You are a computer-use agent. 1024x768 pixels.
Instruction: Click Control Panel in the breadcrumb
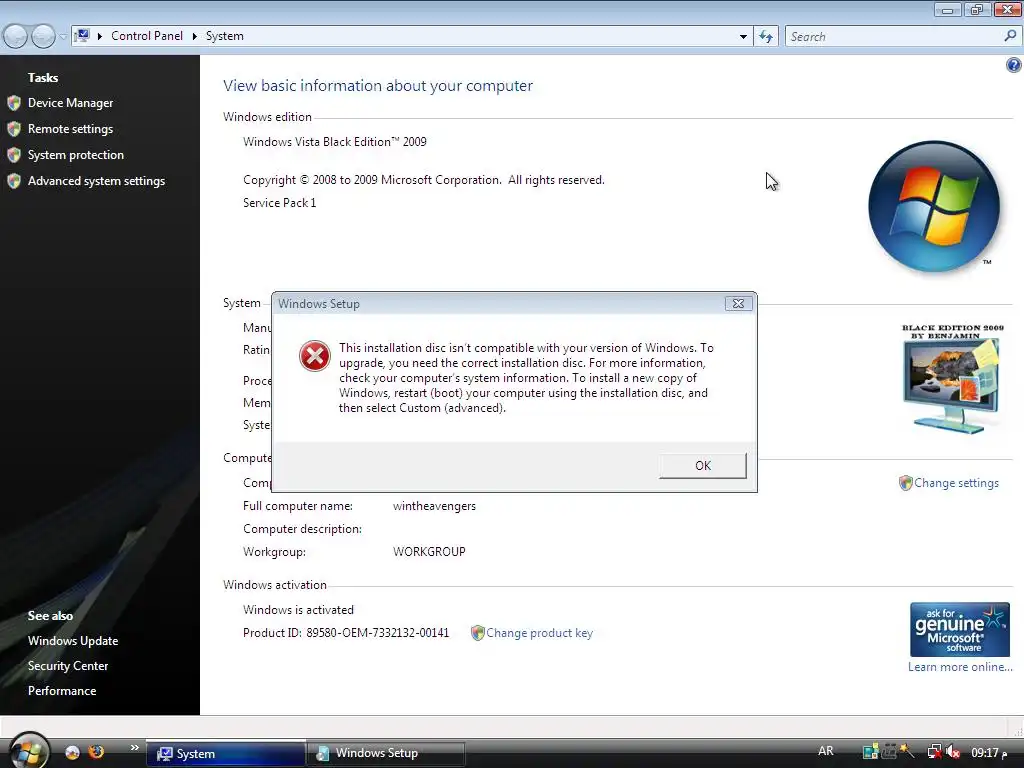[147, 36]
